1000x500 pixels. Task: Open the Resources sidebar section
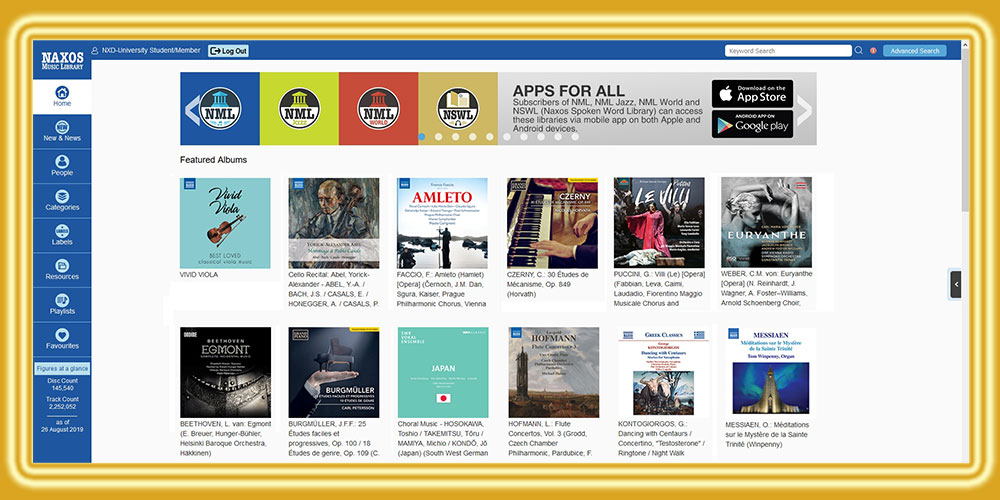tap(62, 269)
